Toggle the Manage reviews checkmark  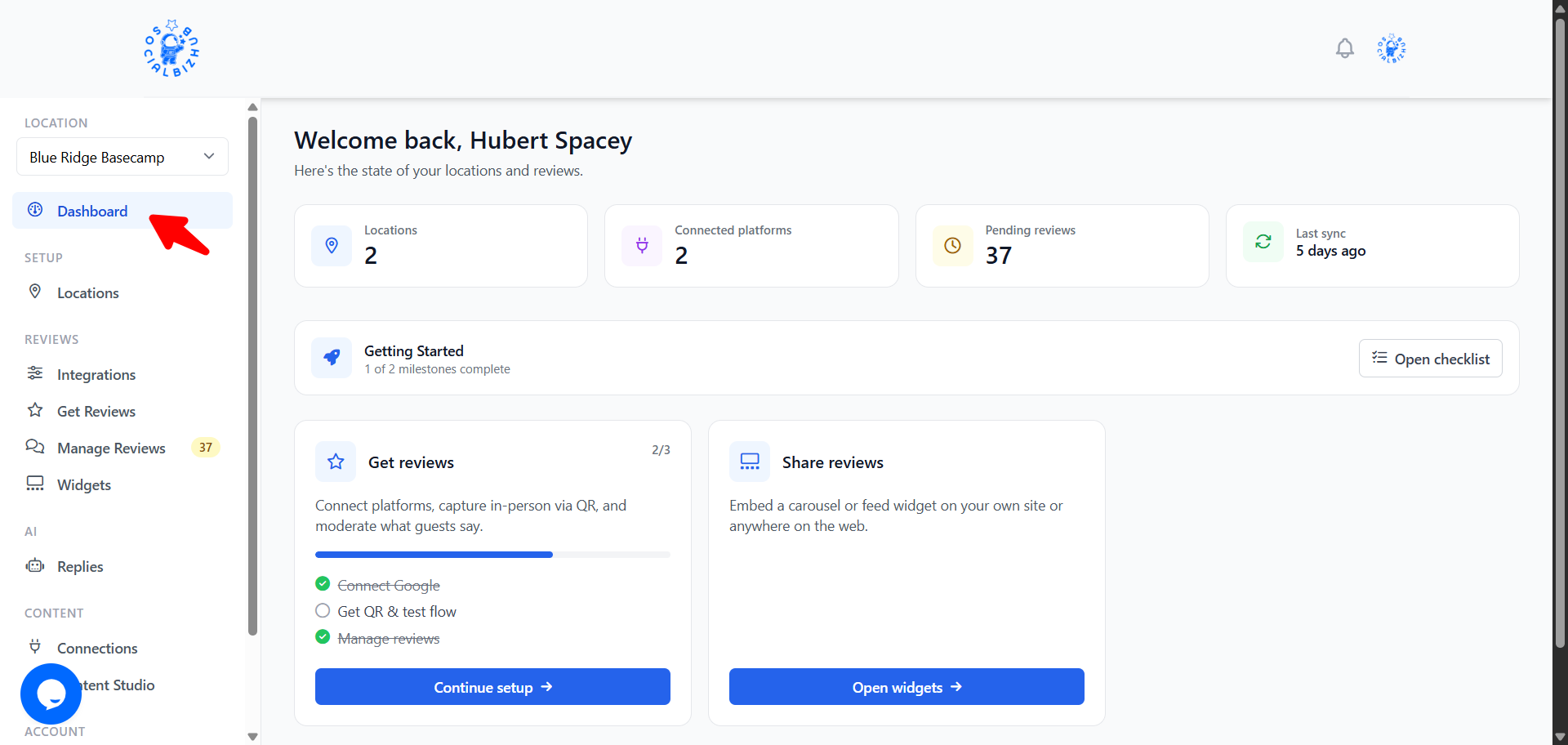pos(323,637)
